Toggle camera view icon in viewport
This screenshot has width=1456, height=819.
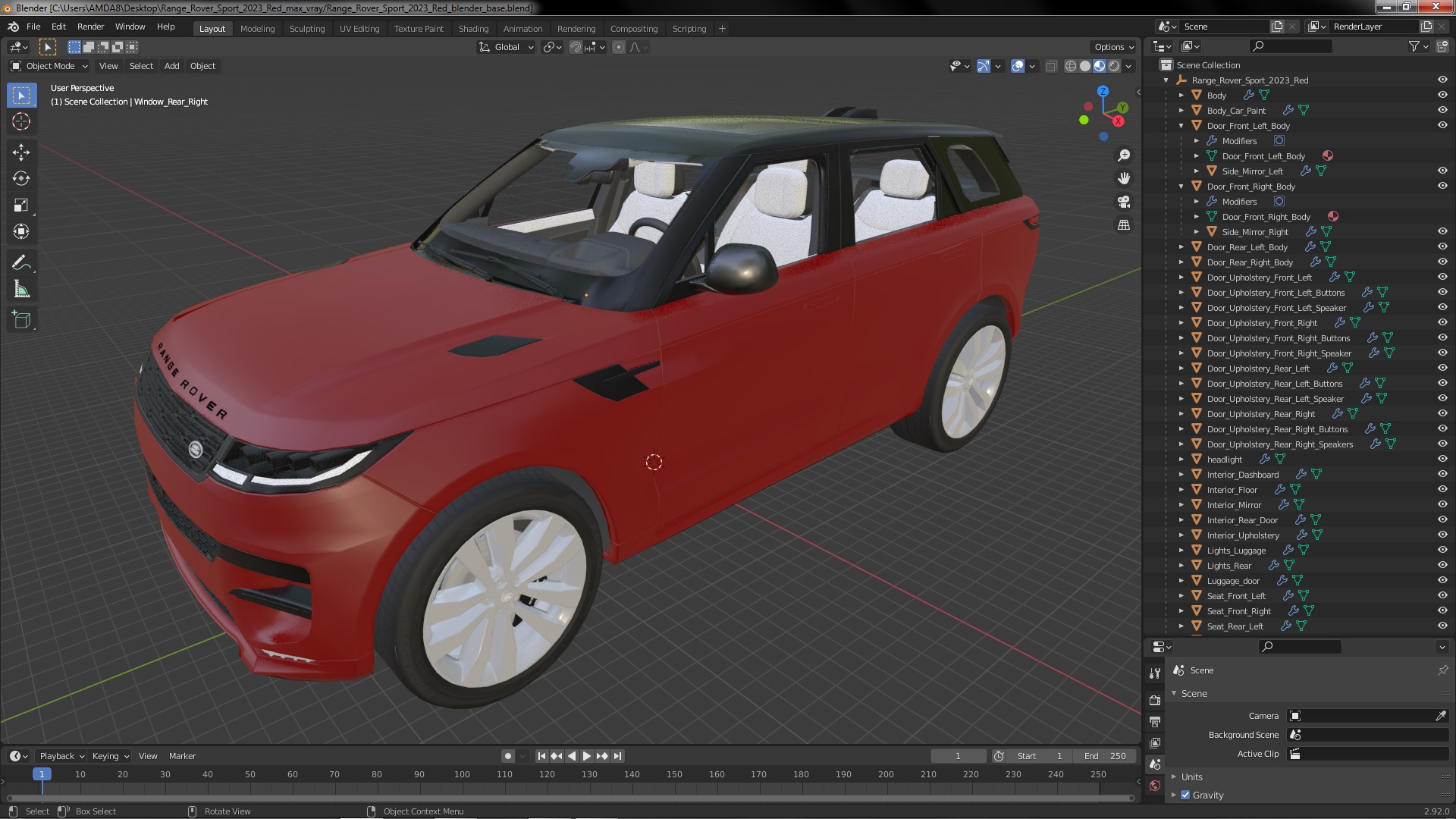[1124, 202]
